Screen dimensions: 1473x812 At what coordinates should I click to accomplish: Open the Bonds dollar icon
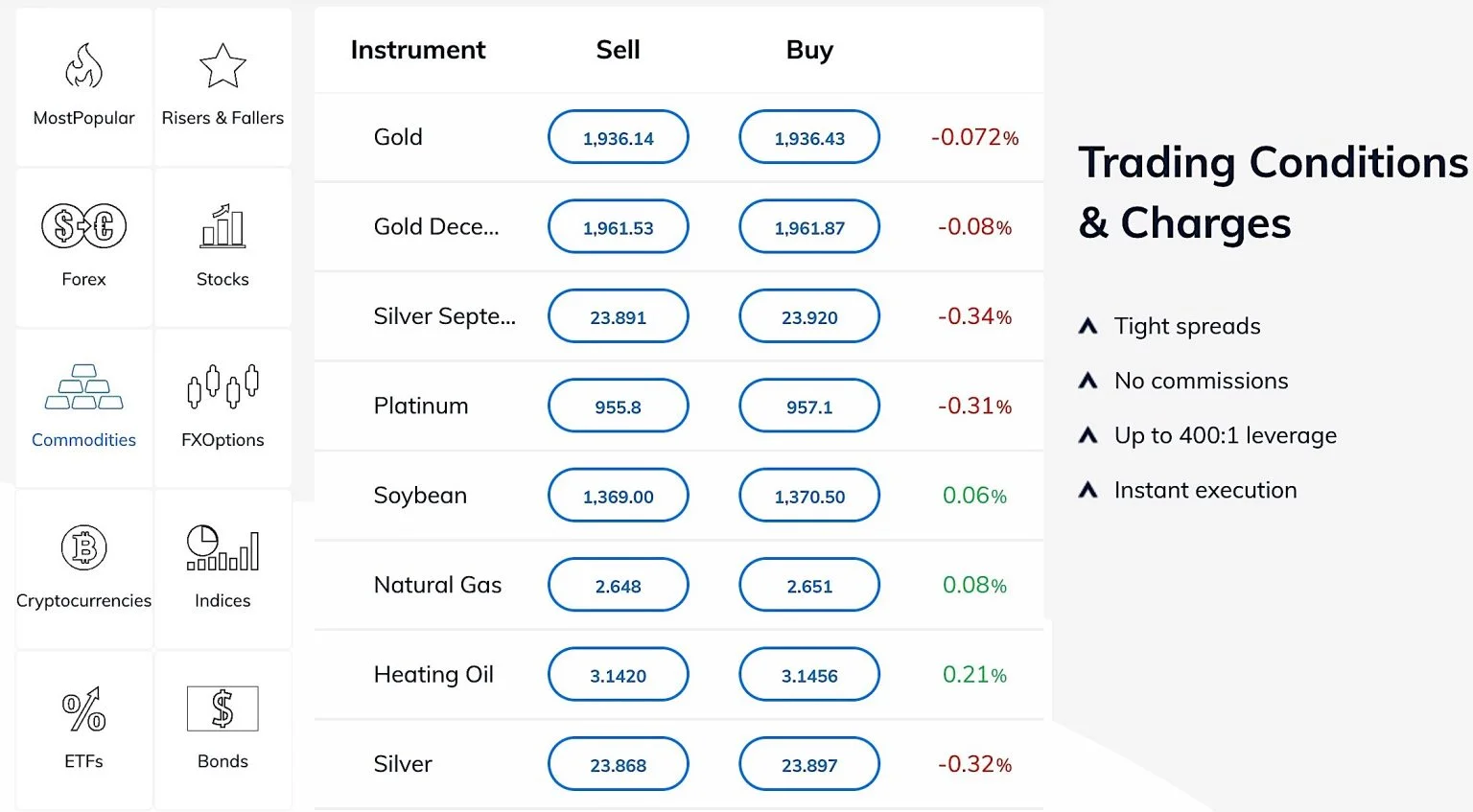[222, 709]
